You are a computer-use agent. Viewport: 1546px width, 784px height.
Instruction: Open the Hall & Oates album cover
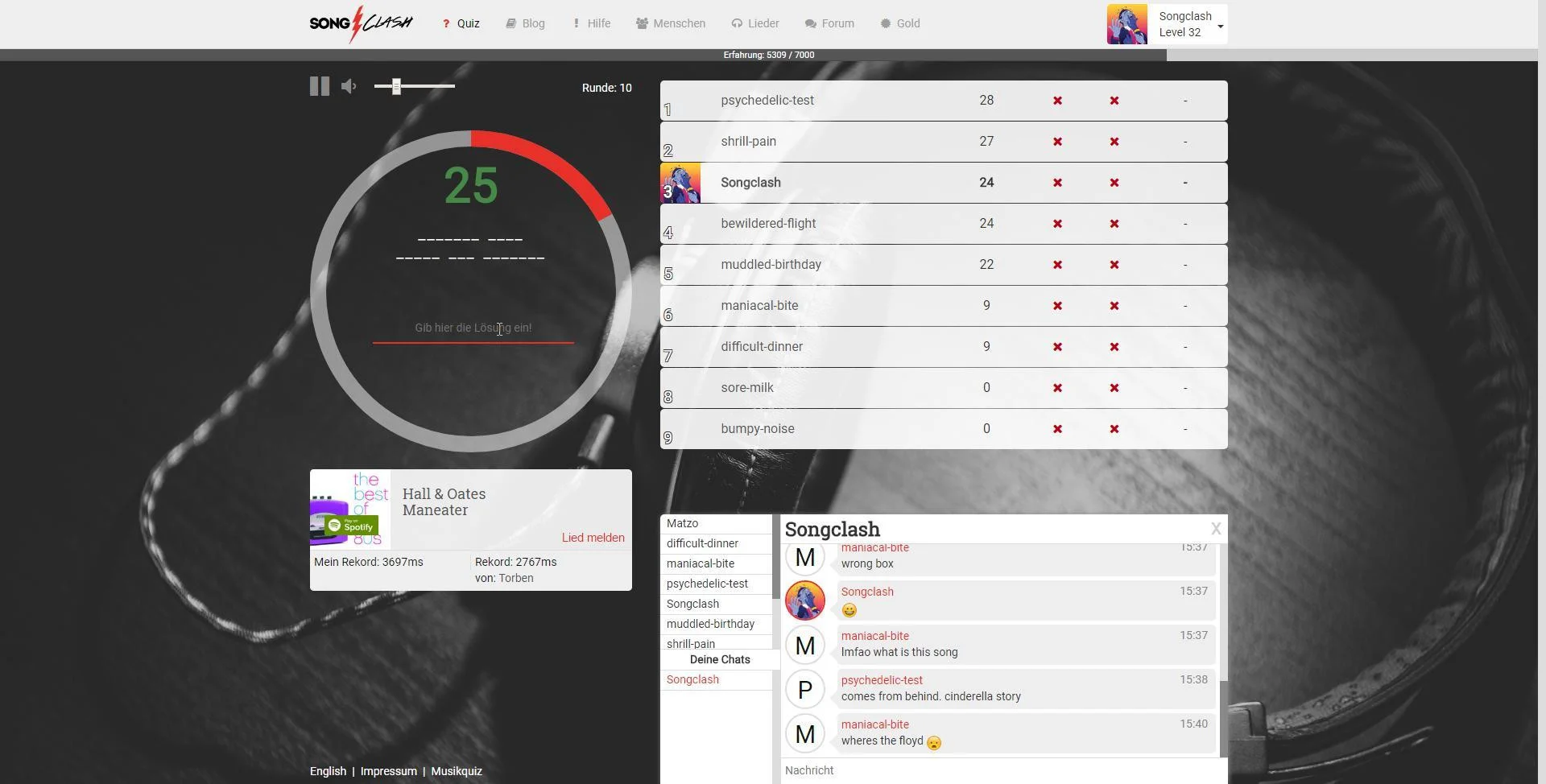[350, 510]
